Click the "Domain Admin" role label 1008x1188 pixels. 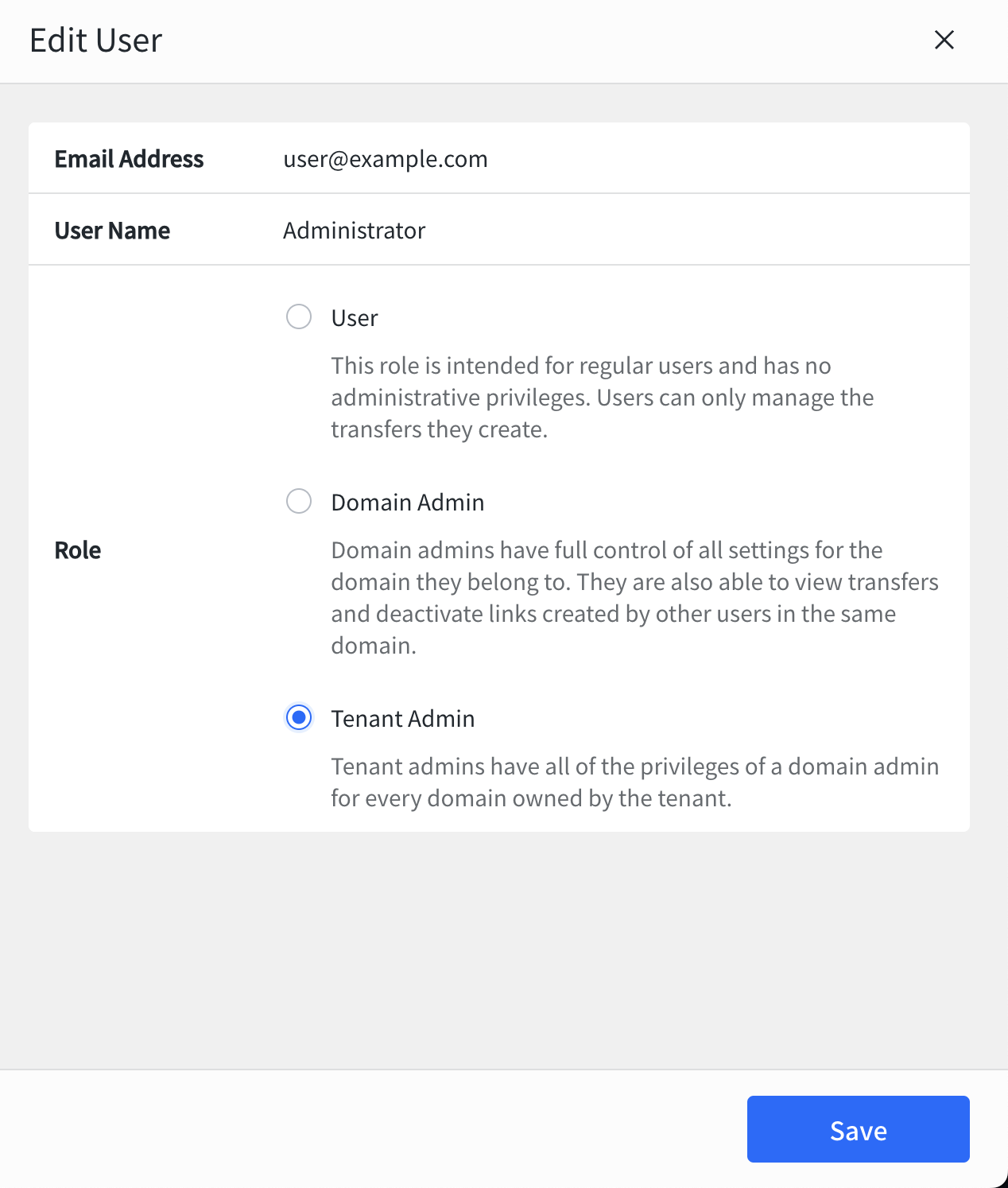[407, 503]
